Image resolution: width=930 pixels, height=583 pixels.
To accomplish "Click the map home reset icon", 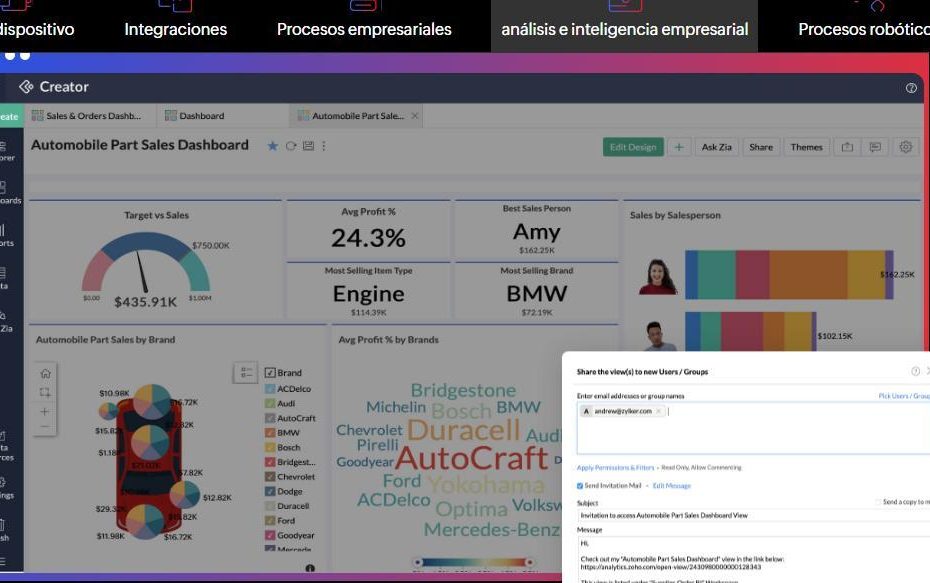I will point(45,374).
